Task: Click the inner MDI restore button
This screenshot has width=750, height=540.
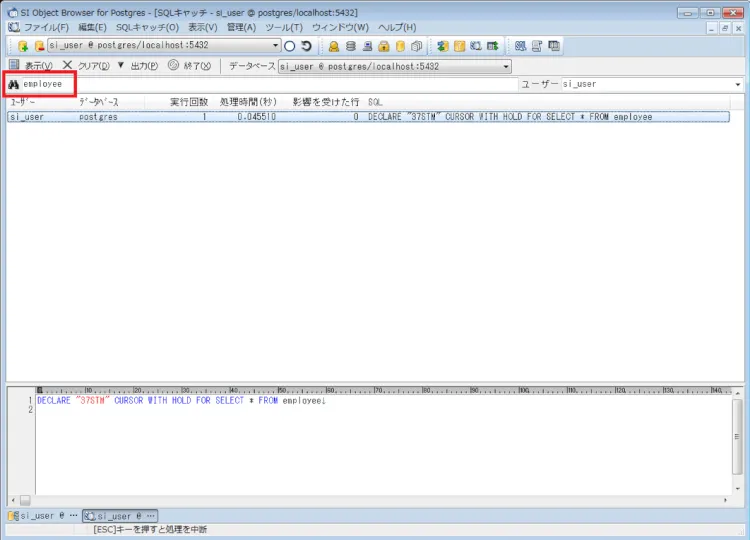Action: [725, 29]
